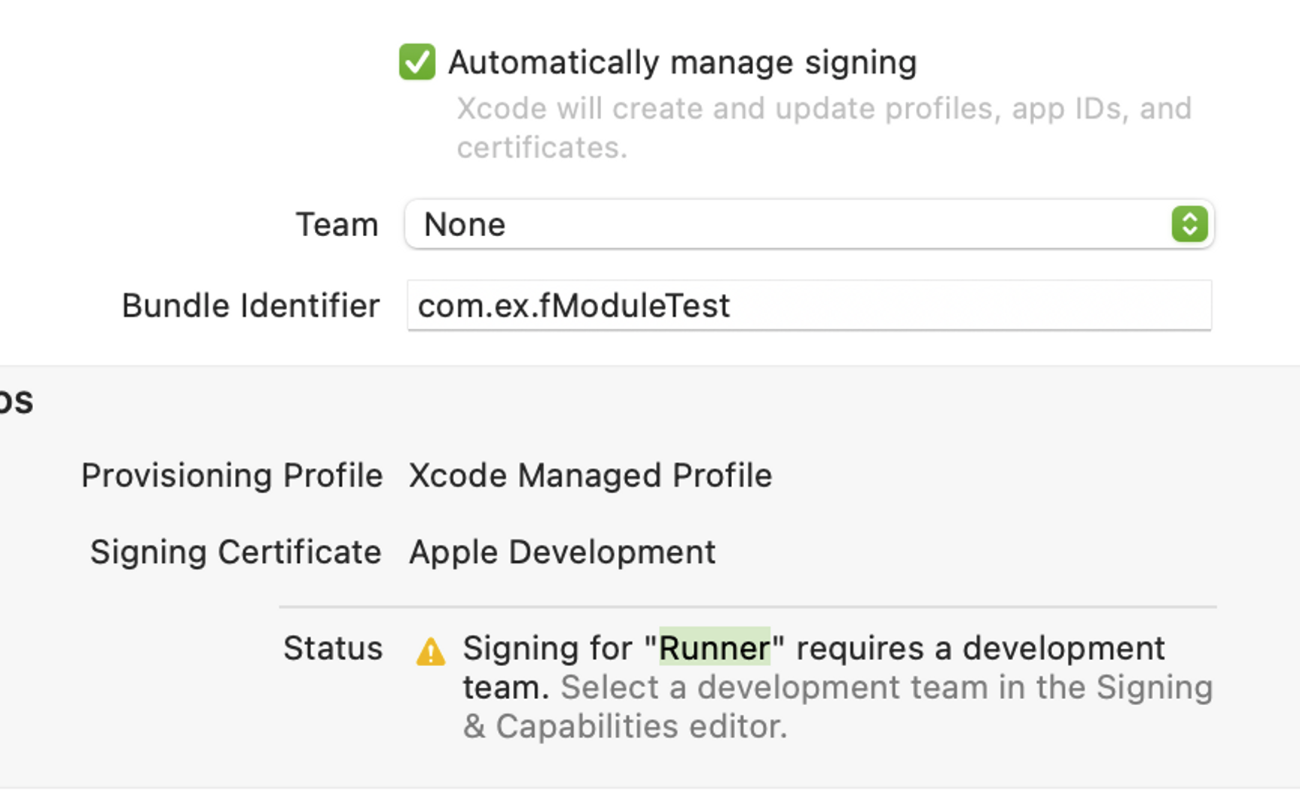
Task: Toggle the Automatically manage signing checkbox
Action: pos(417,62)
